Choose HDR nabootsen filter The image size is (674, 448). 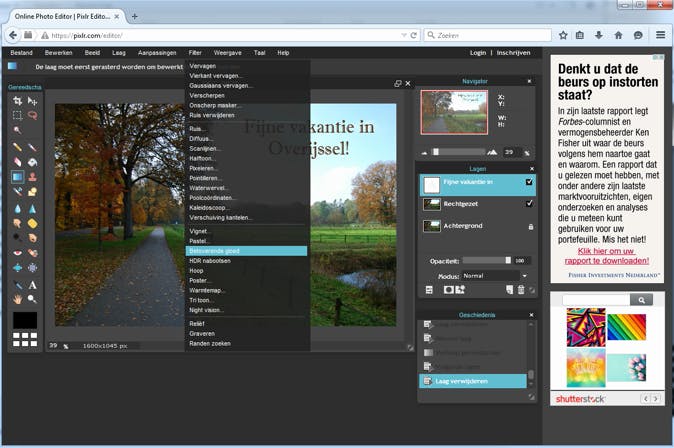click(246, 261)
